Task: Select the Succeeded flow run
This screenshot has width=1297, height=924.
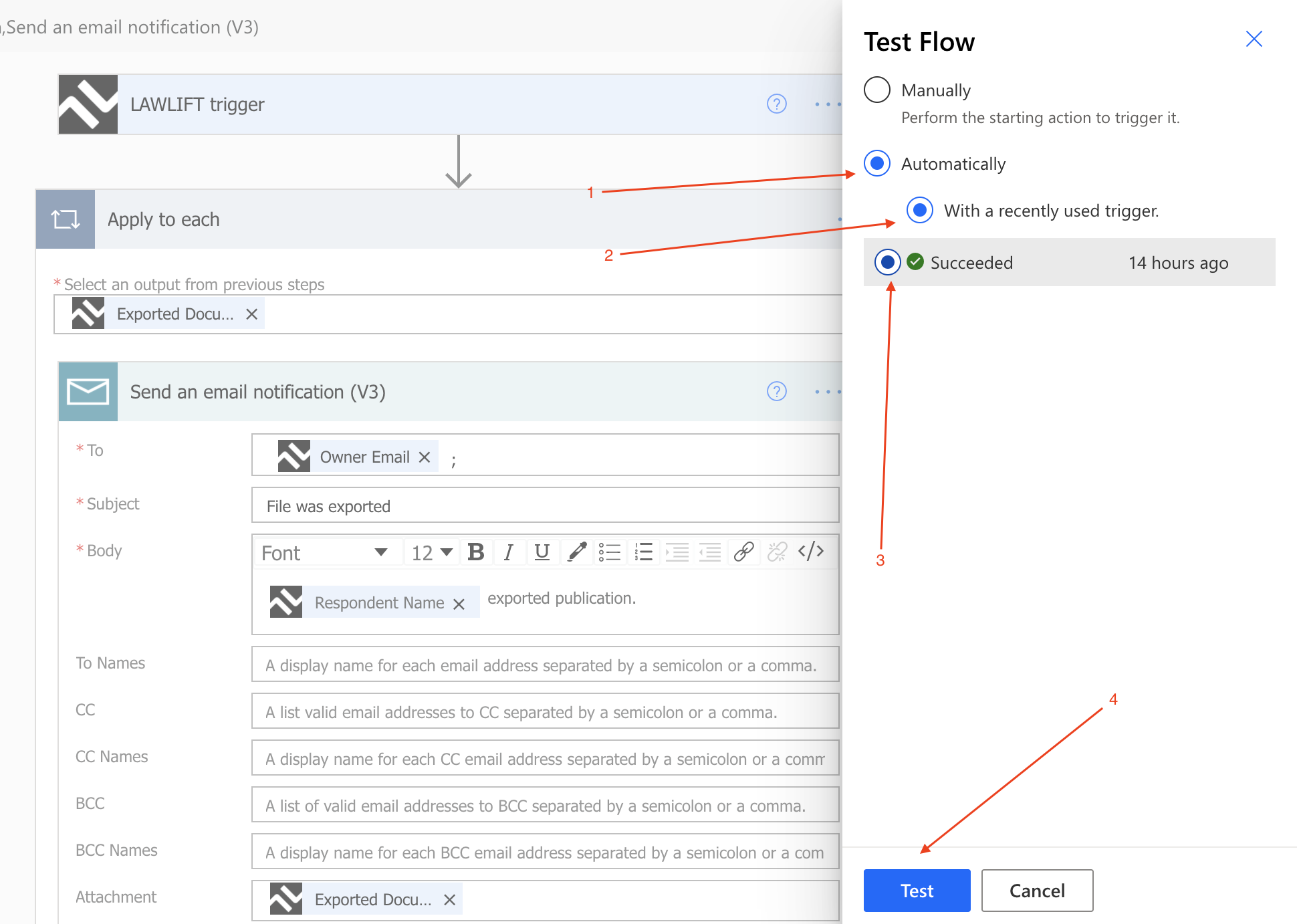Action: pyautogui.click(x=887, y=262)
